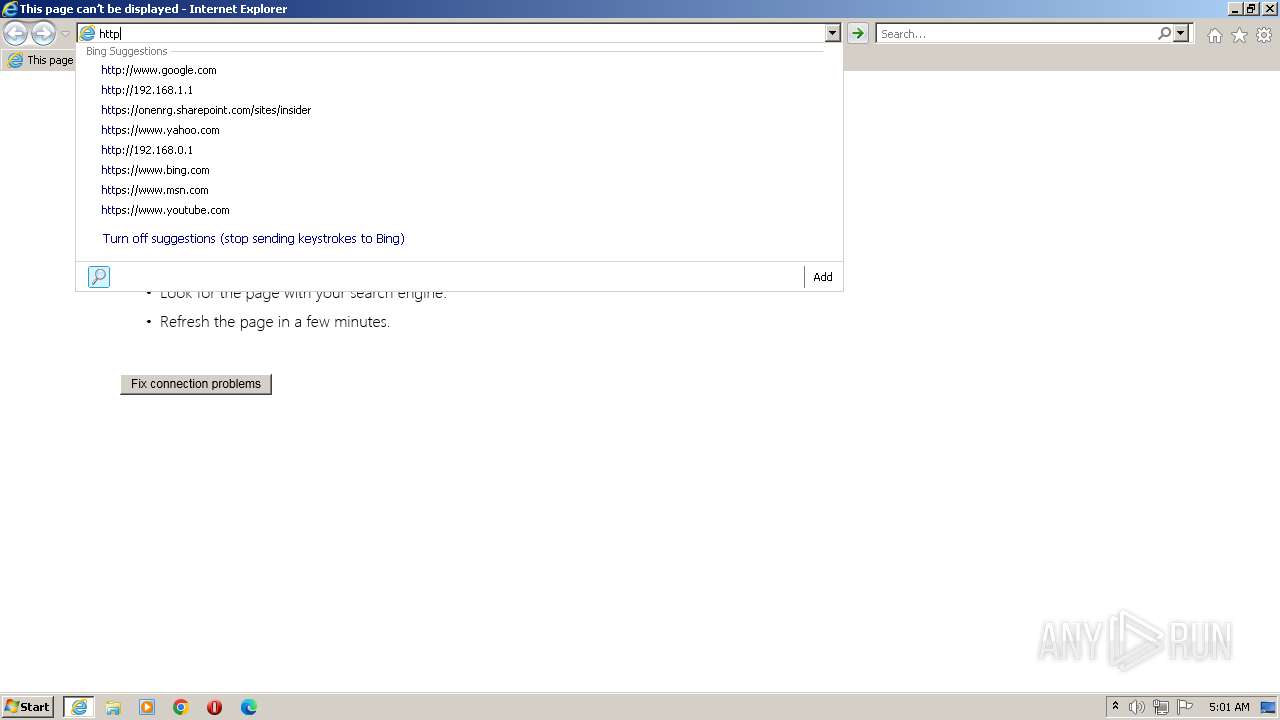
Task: Open Microsoft Edge taskbar icon
Action: tap(249, 707)
